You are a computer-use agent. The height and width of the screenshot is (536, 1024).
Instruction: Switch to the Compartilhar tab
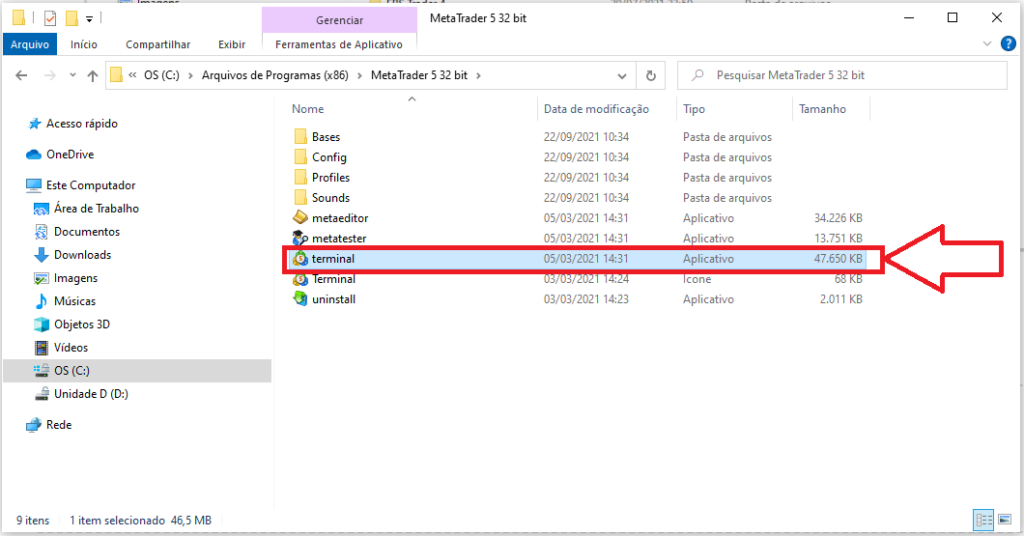(158, 44)
